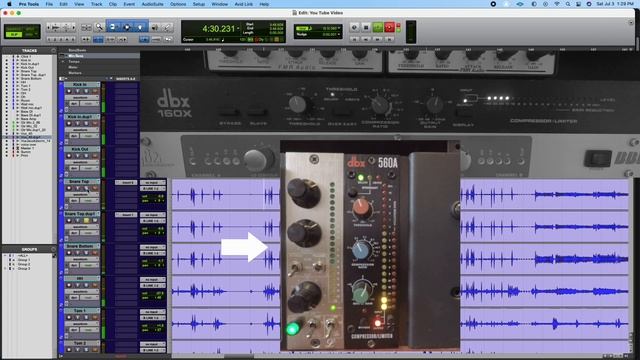640x360 pixels.
Task: Solo the Kick Out track
Action: 86,156
